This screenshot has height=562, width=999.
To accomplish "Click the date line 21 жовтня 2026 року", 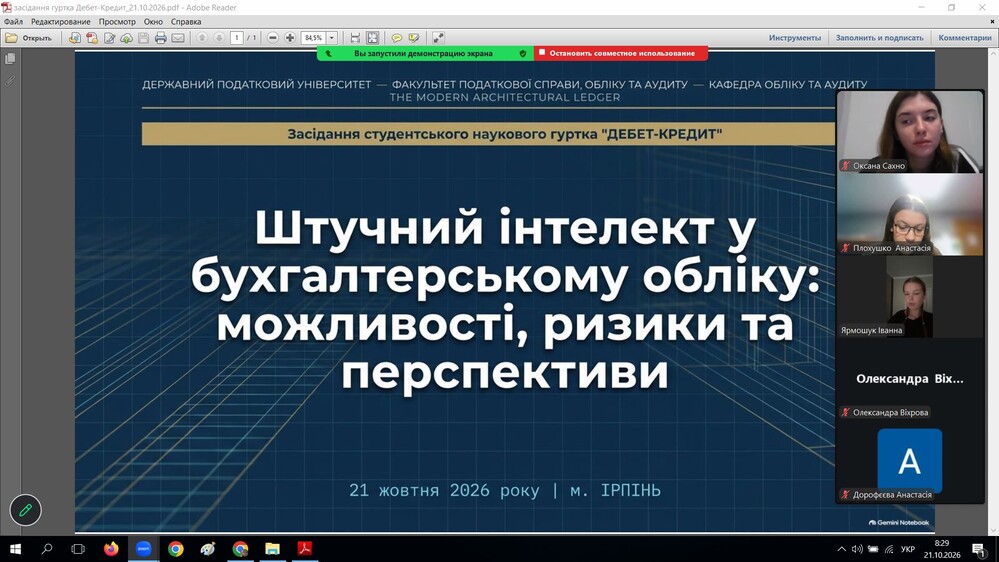I will 505,490.
